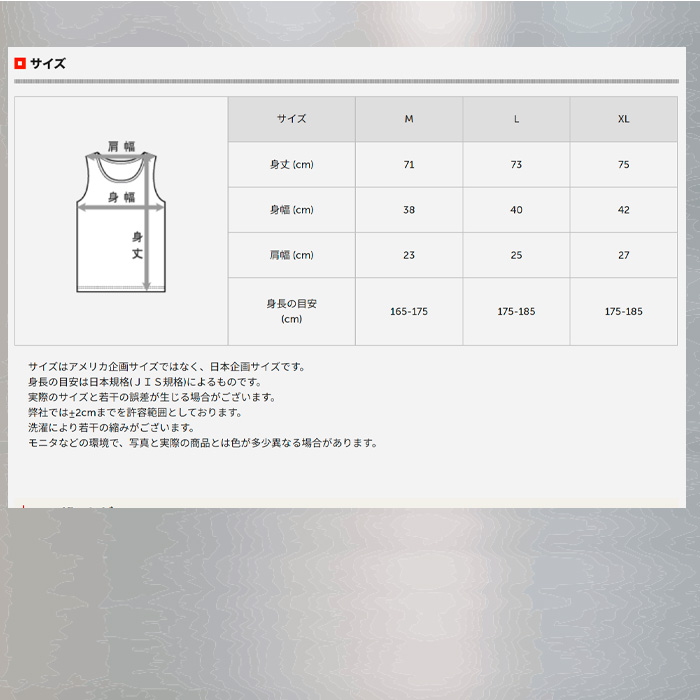The width and height of the screenshot is (700, 700).
Task: Click the value 27 in the table
Action: (624, 255)
